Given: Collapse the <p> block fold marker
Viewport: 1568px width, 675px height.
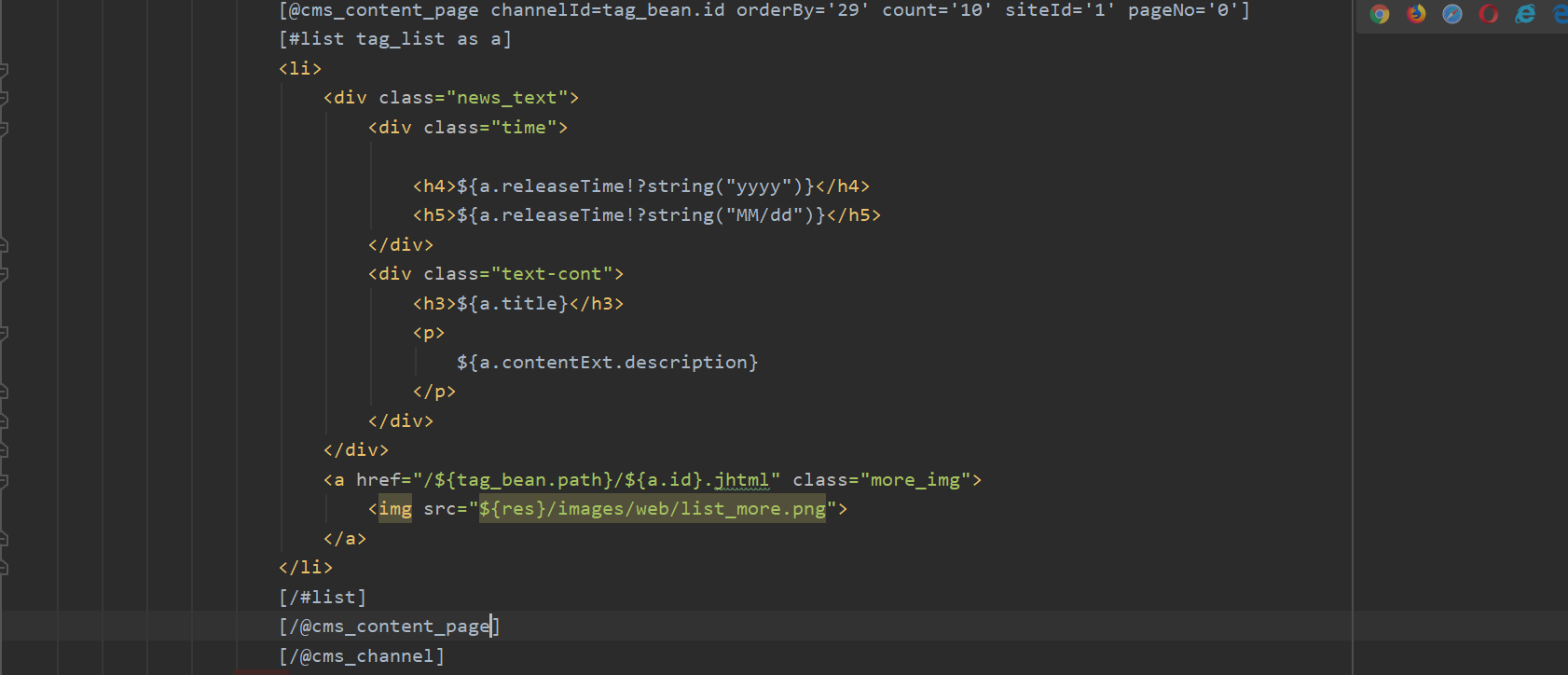Looking at the screenshot, I should coord(4,333).
